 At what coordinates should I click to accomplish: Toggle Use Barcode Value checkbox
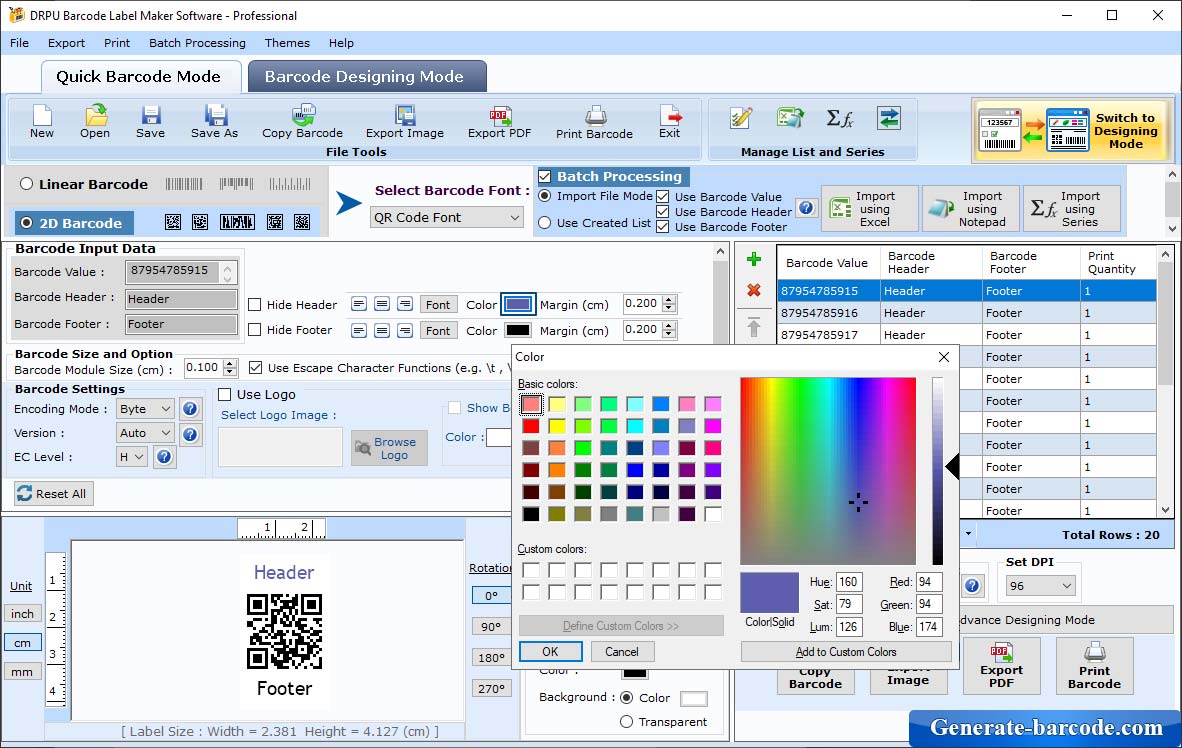(x=663, y=197)
